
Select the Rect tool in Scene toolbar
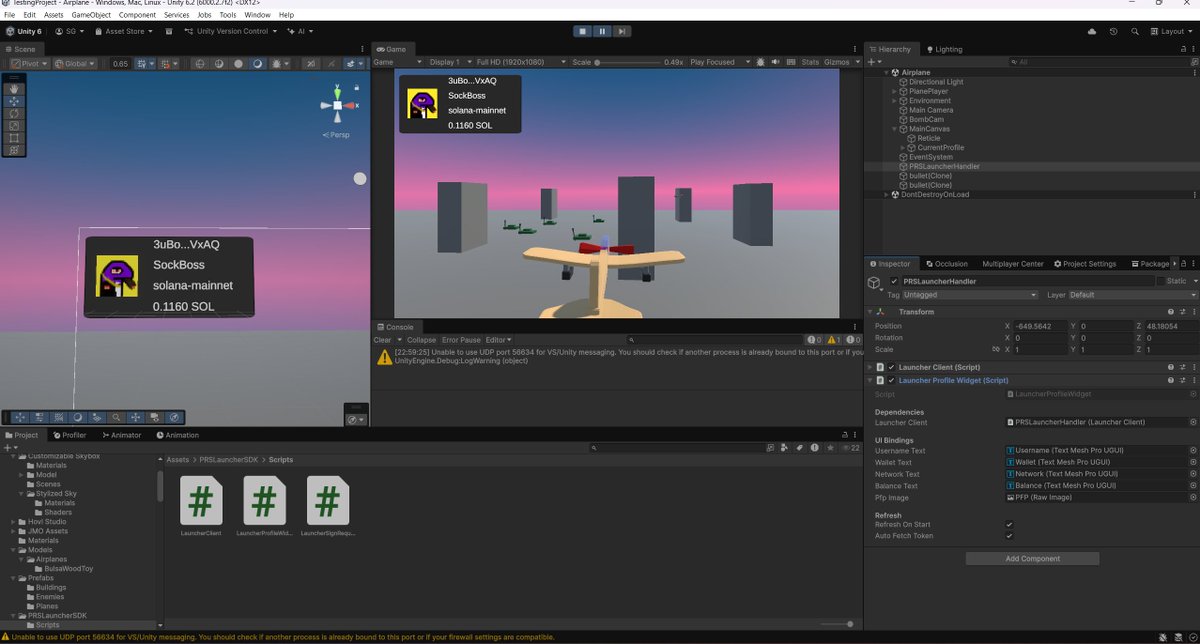tap(14, 138)
